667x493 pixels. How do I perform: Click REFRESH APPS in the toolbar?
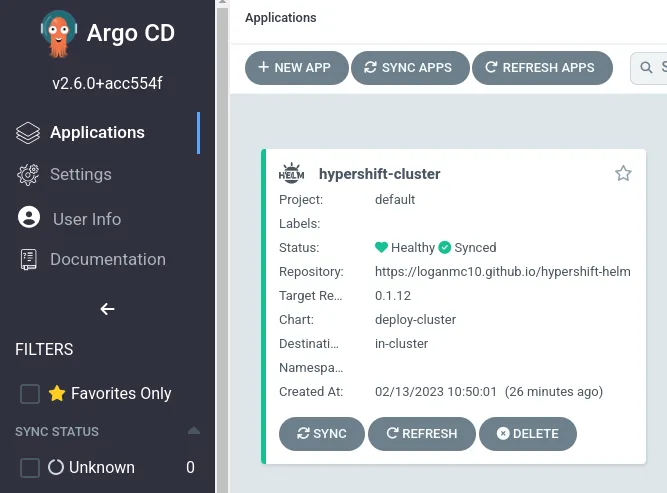pos(540,68)
